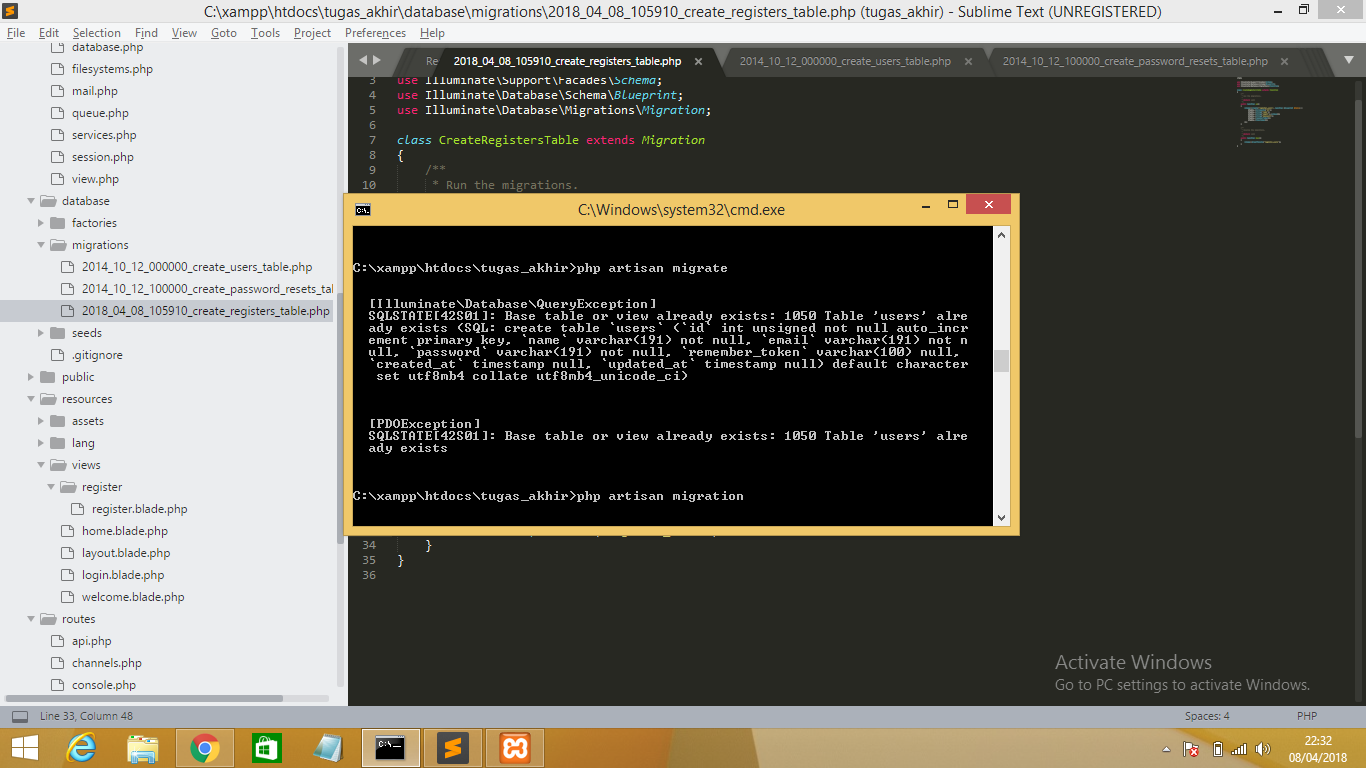Collapse the migrations folder
1366x768 pixels.
point(41,245)
